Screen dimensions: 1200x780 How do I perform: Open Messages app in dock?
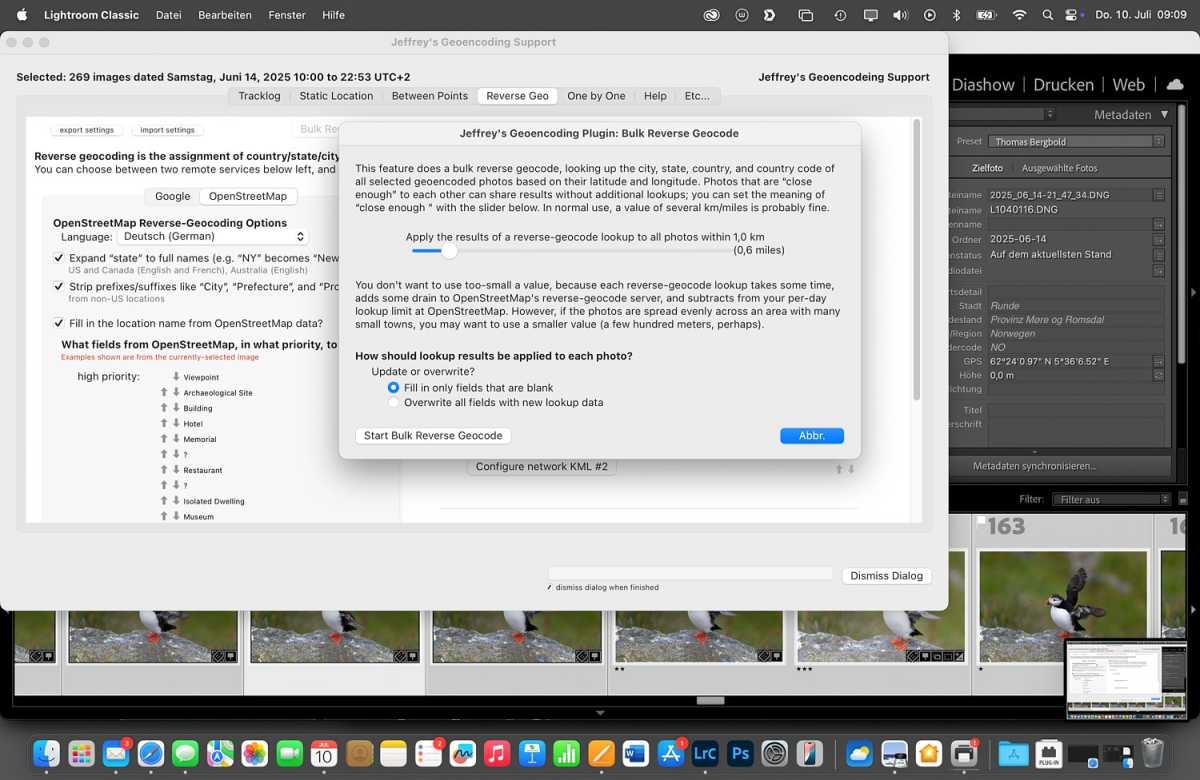(185, 753)
